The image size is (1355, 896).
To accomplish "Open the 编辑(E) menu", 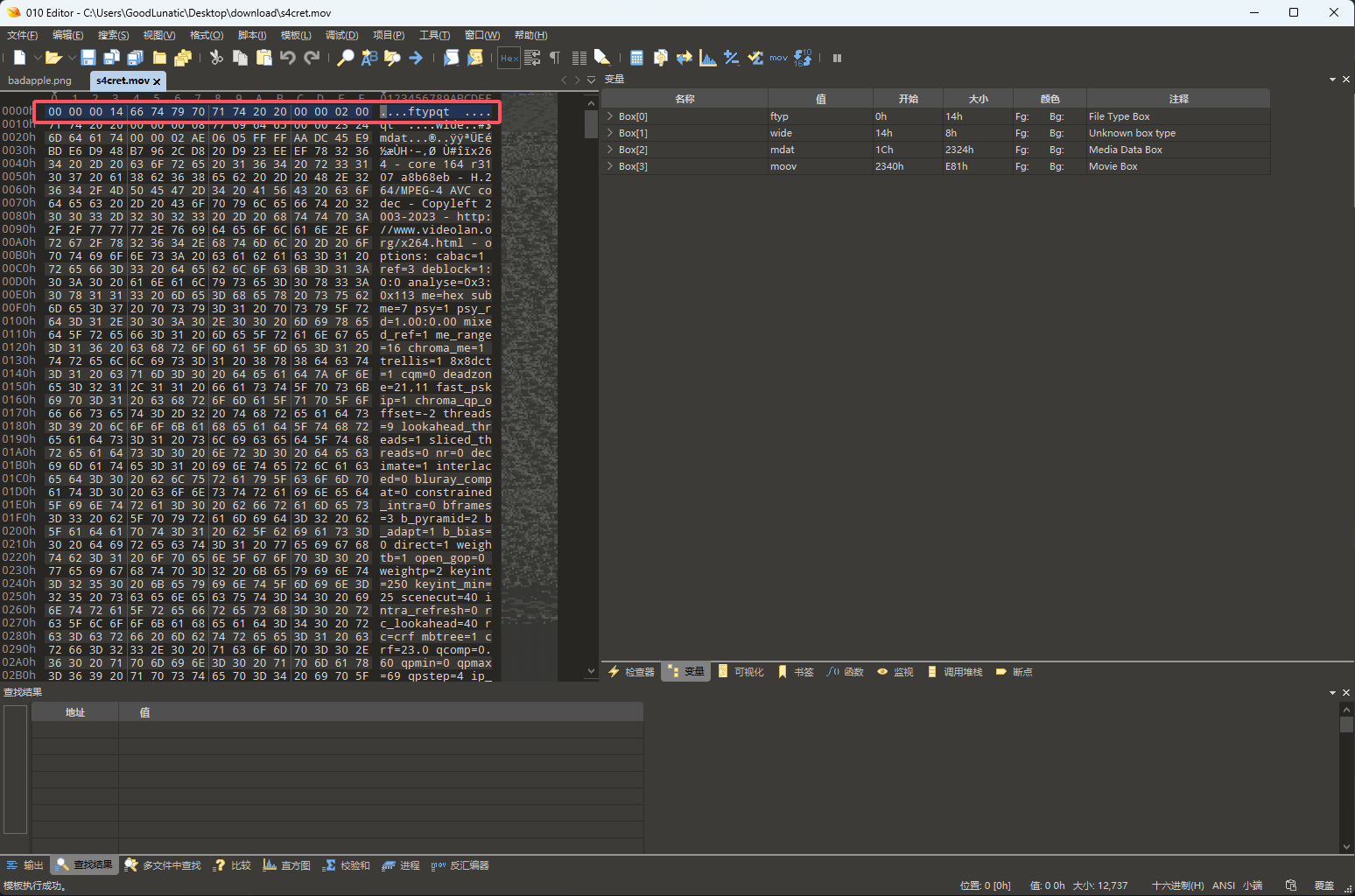I will tap(68, 35).
